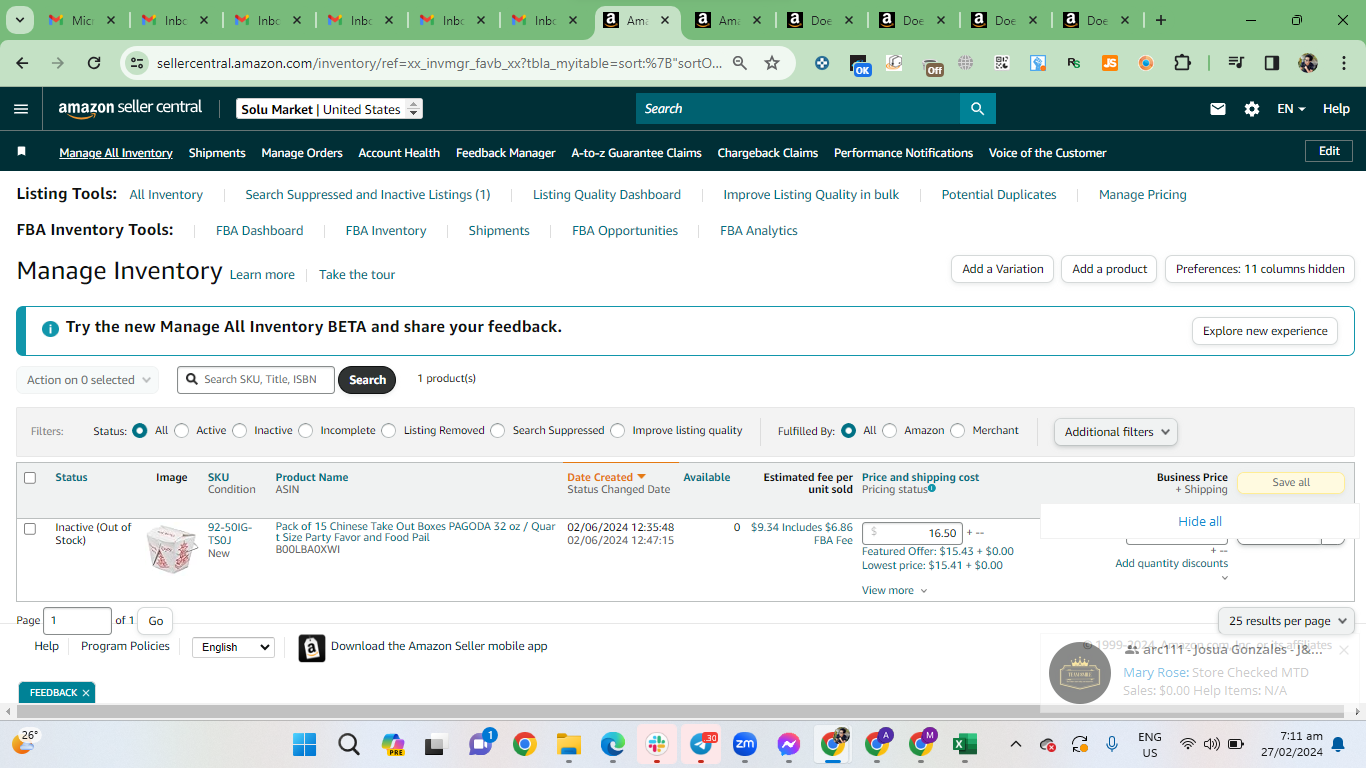Open the EN language dropdown
The width and height of the screenshot is (1366, 768).
1291,109
